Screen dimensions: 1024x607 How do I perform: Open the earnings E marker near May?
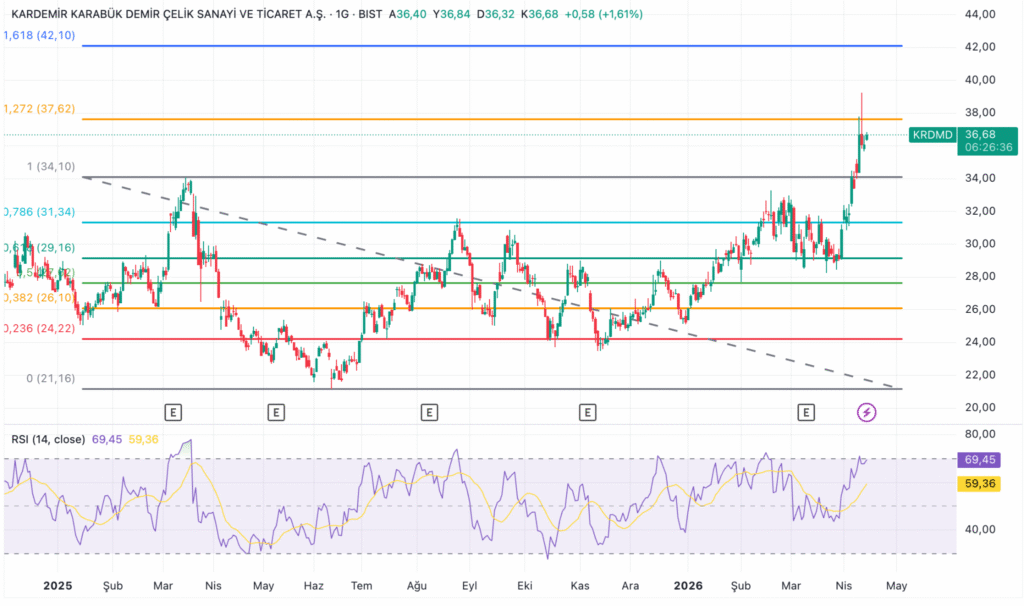(x=276, y=412)
